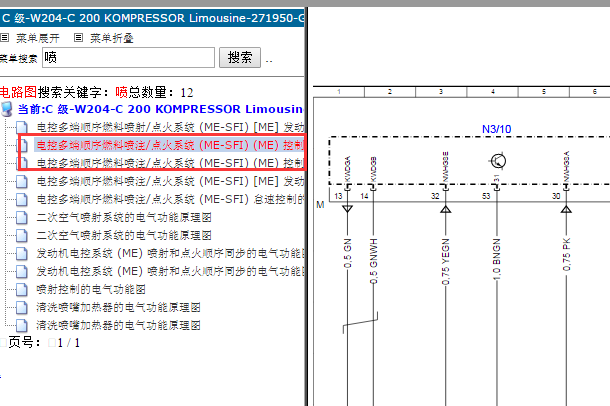Click pin 14 on the connector

[364, 196]
